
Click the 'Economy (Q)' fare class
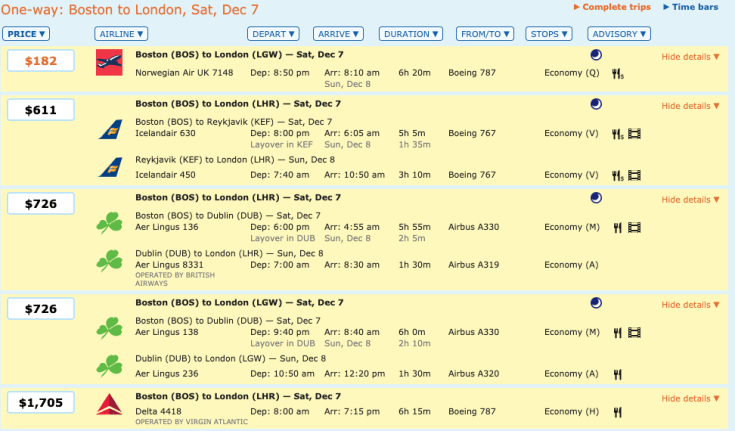click(572, 73)
